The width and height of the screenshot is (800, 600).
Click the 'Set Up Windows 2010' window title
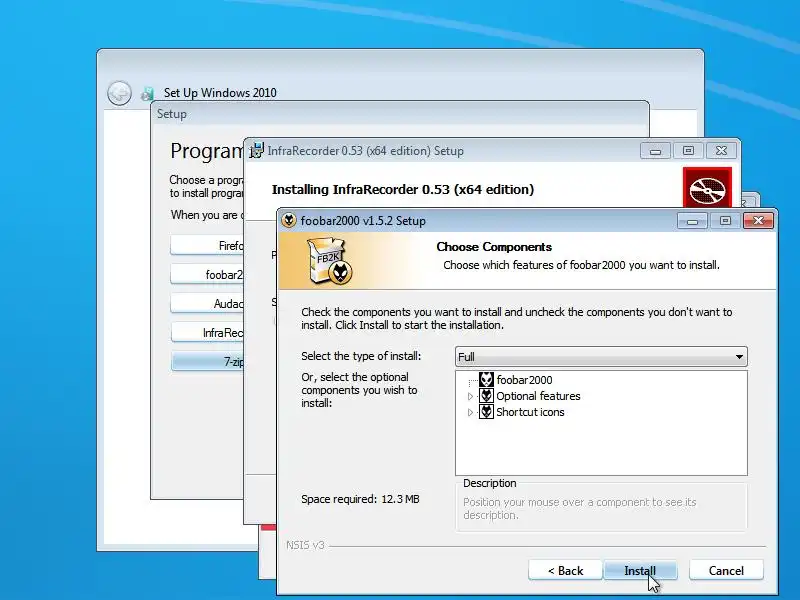pyautogui.click(x=220, y=93)
